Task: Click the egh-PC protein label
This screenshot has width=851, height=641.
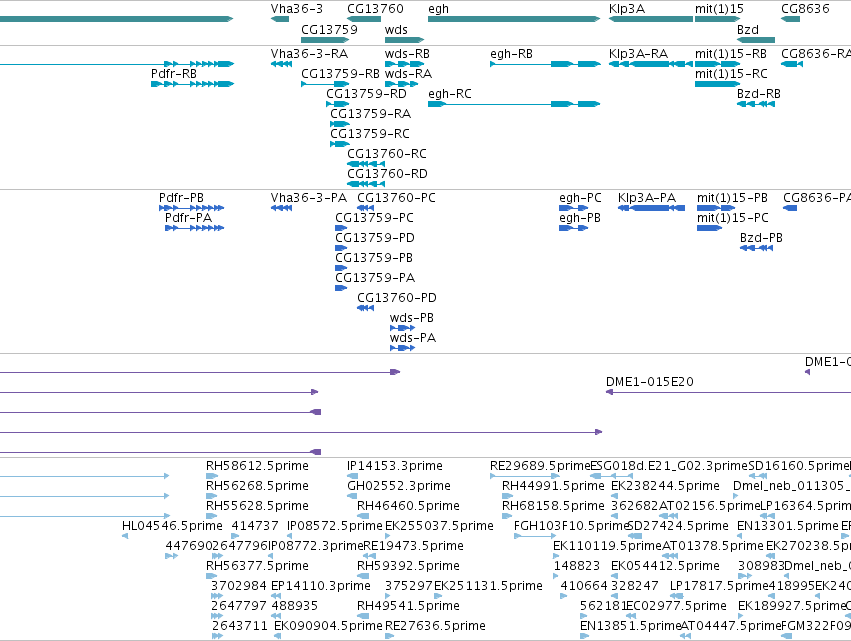Action: 580,198
